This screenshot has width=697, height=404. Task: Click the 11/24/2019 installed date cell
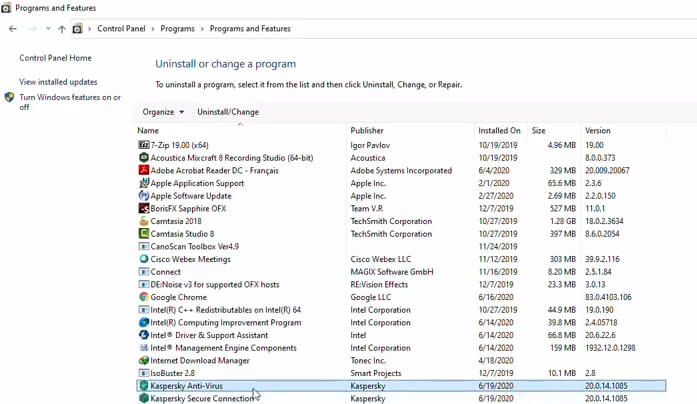click(x=498, y=246)
